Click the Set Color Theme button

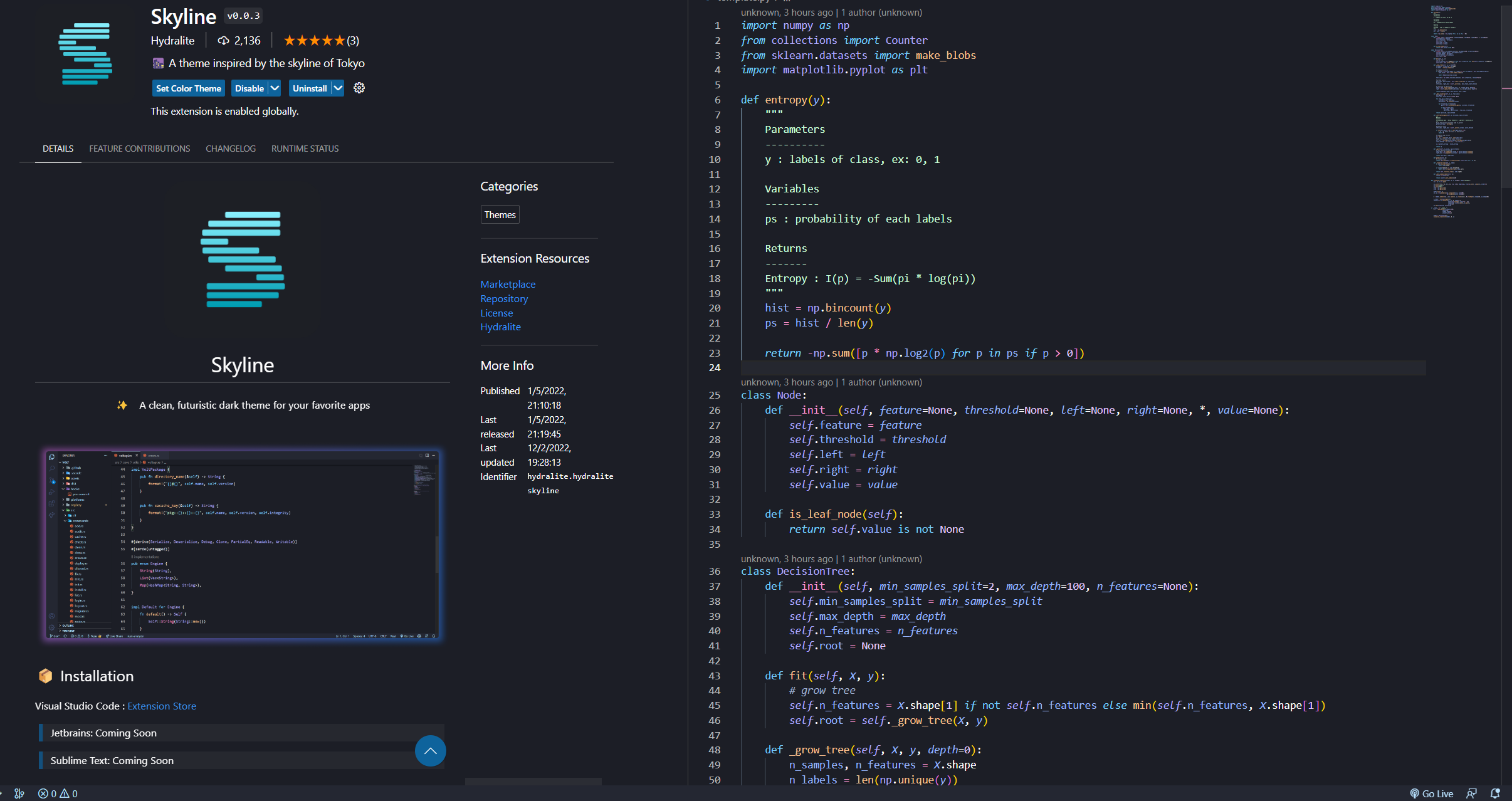click(188, 88)
